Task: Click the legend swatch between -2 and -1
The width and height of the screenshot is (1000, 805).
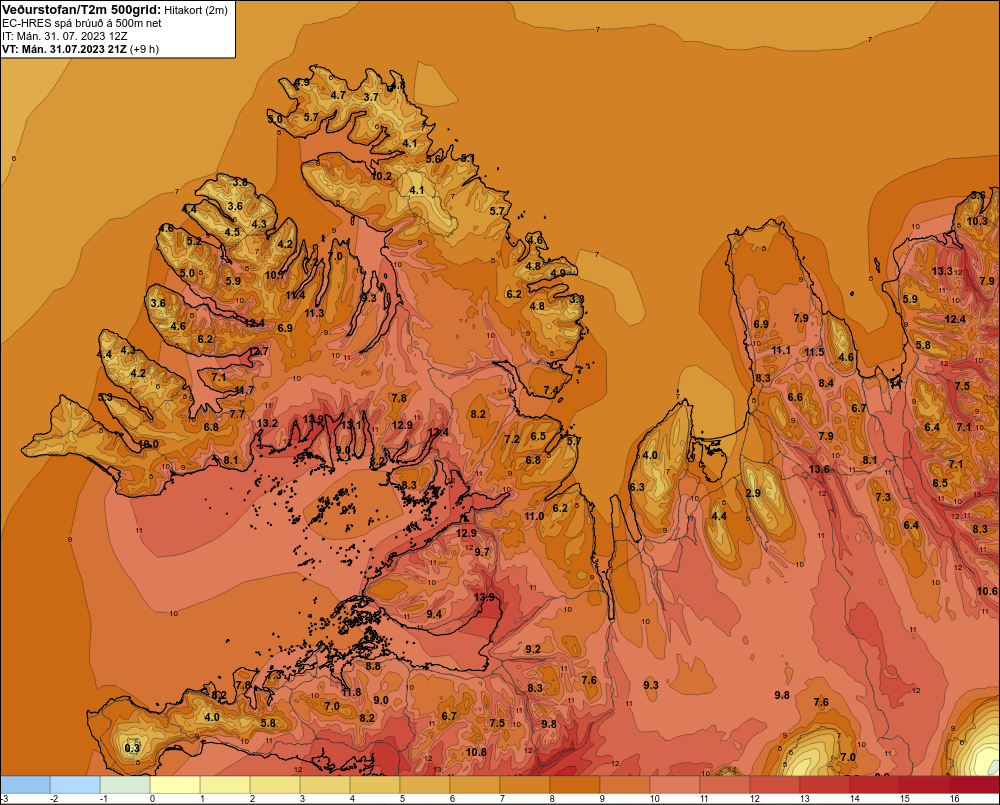Action: [75, 785]
